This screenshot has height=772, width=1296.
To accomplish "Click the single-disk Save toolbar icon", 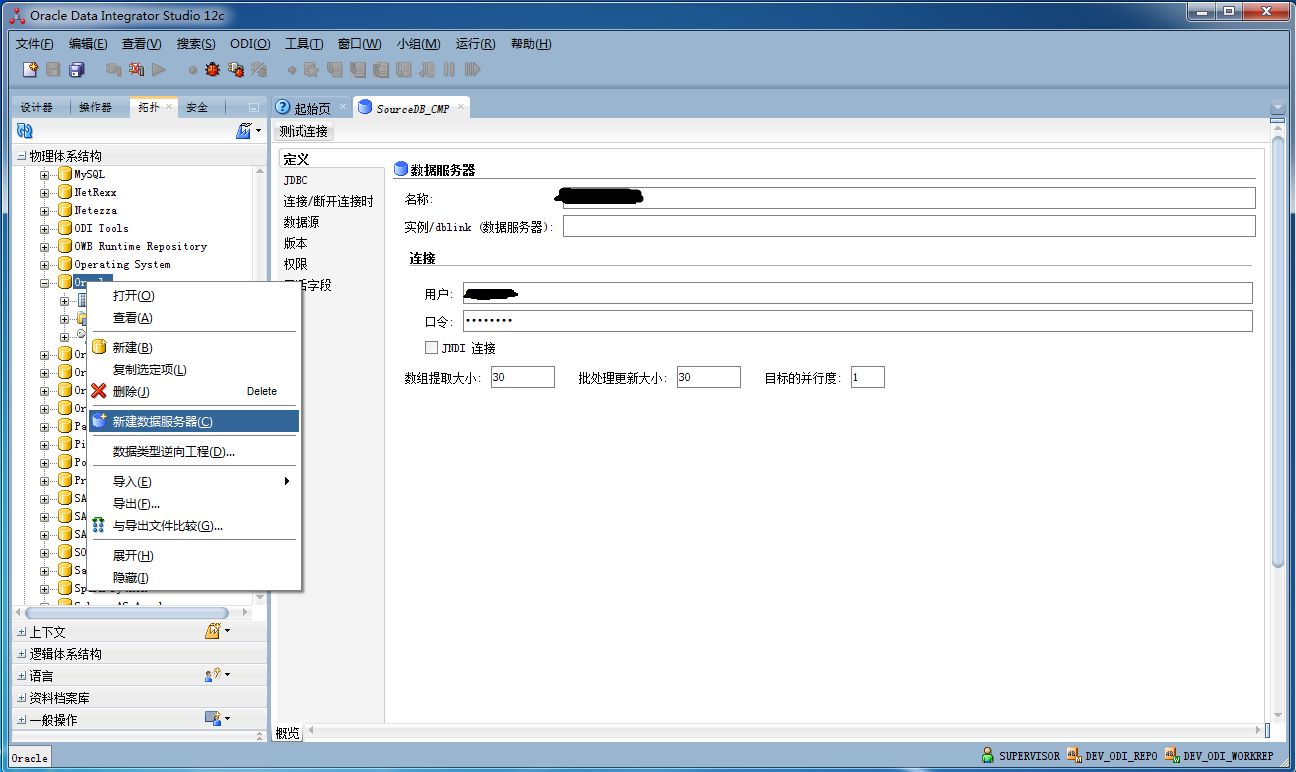I will coord(53,70).
